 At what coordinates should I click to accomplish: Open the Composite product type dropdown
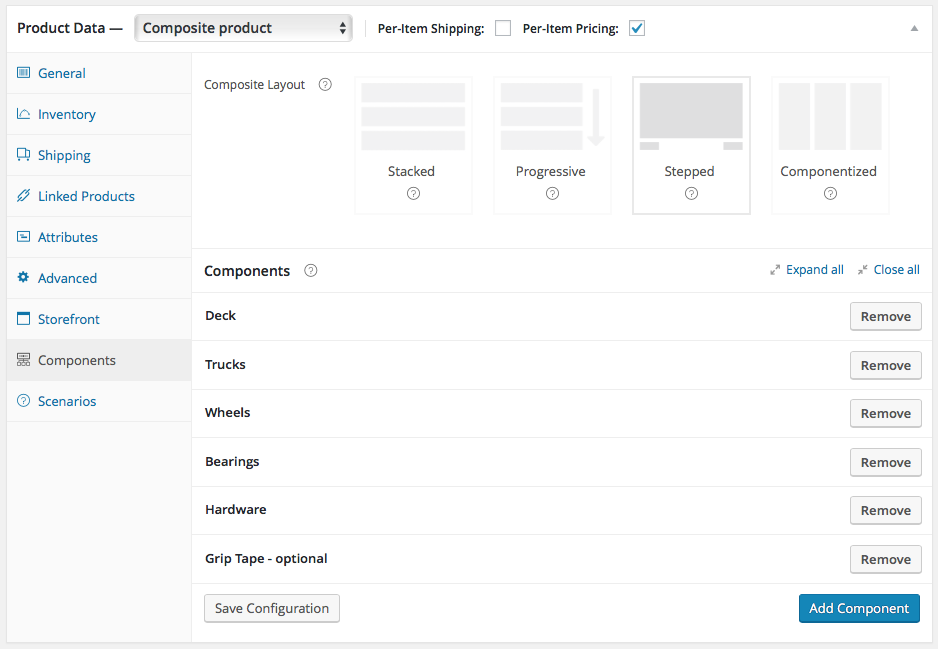point(244,28)
